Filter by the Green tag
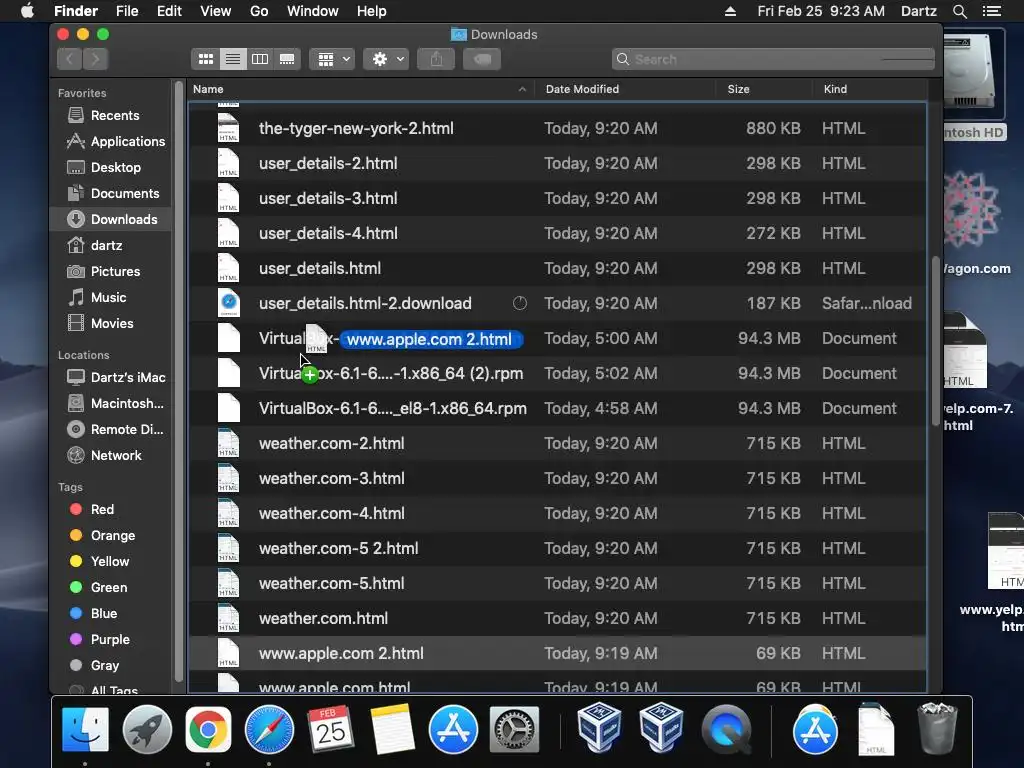 pos(108,588)
